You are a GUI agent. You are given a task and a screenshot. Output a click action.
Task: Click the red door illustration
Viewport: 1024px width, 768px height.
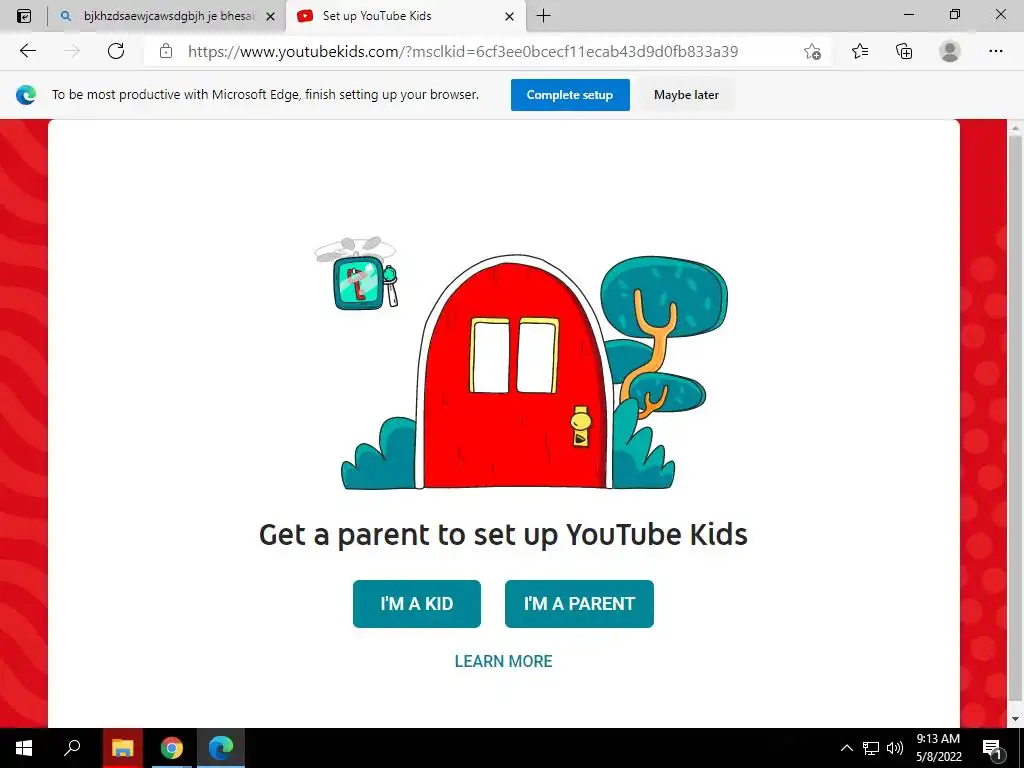point(514,372)
